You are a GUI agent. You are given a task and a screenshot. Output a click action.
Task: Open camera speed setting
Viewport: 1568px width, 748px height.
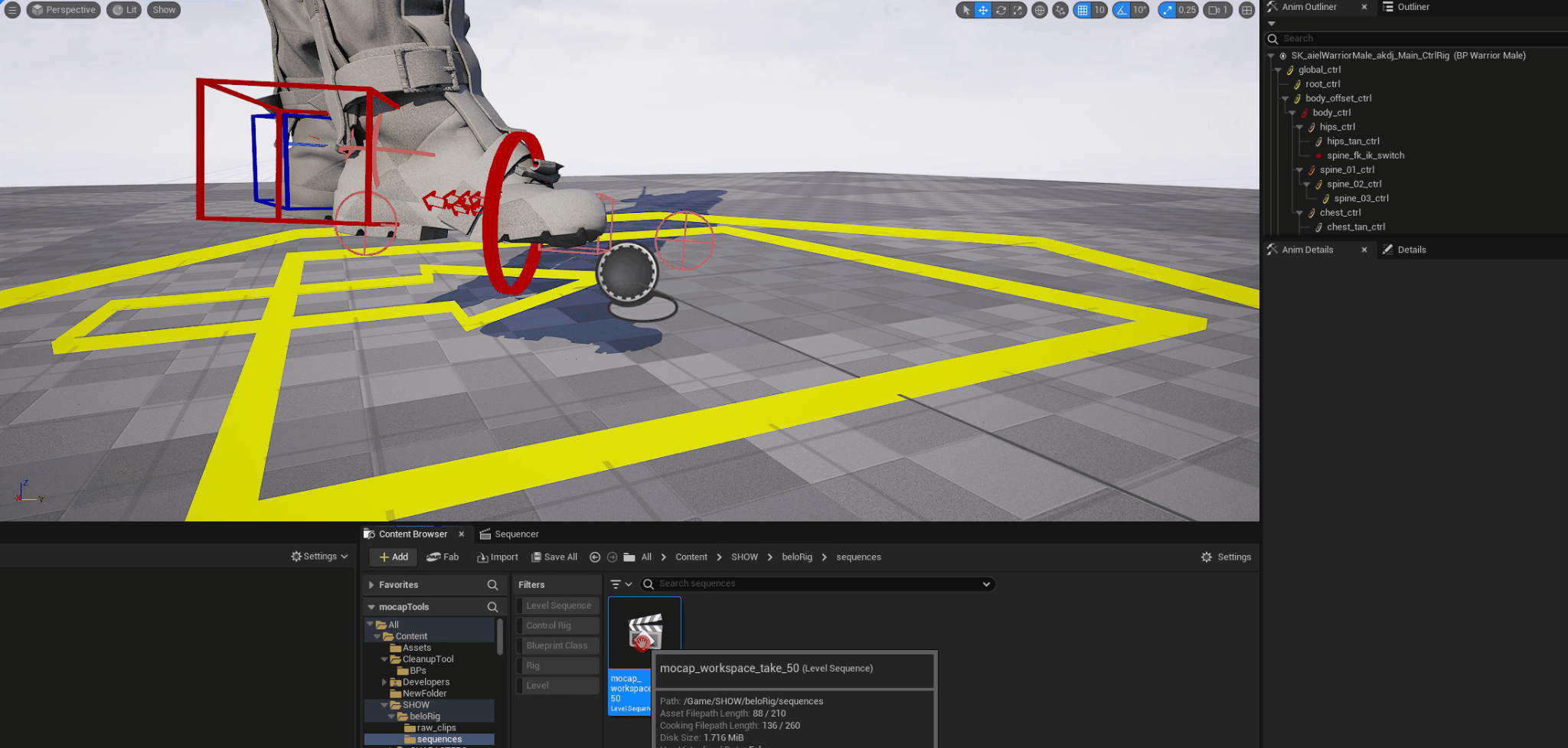[1218, 10]
